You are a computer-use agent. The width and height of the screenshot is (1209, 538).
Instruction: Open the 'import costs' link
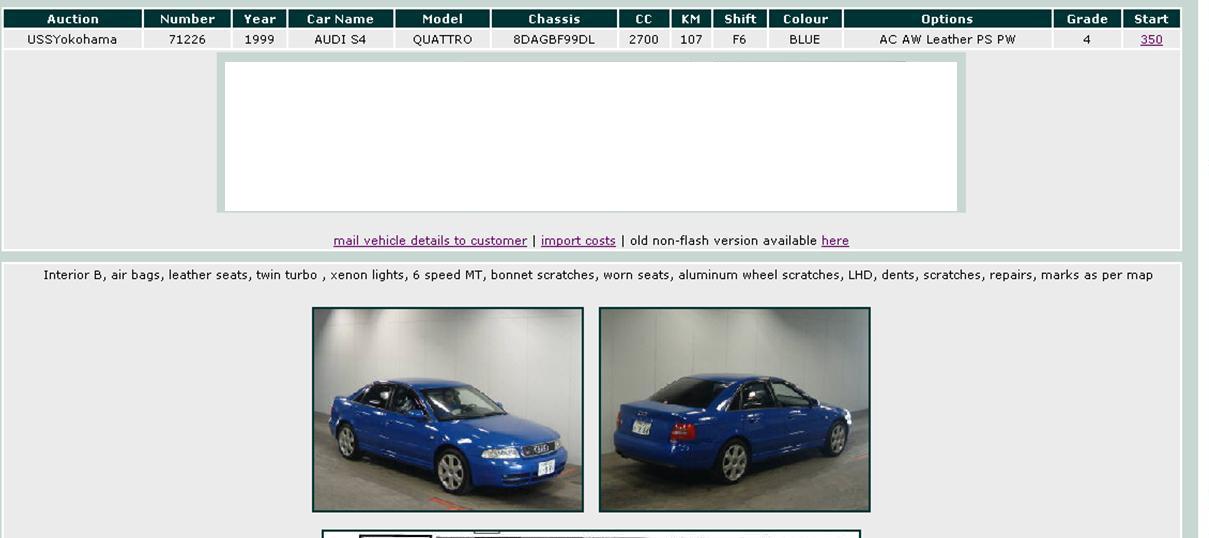click(x=578, y=241)
